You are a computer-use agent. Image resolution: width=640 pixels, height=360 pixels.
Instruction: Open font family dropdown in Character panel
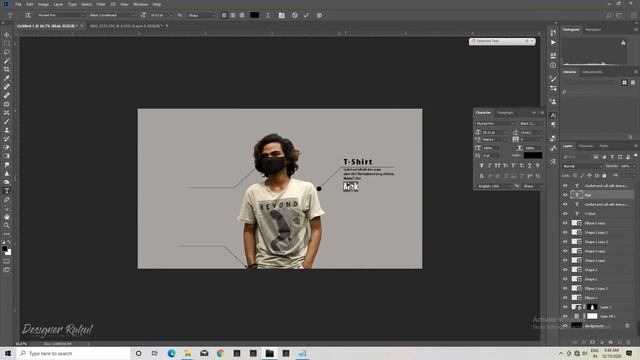click(x=495, y=123)
